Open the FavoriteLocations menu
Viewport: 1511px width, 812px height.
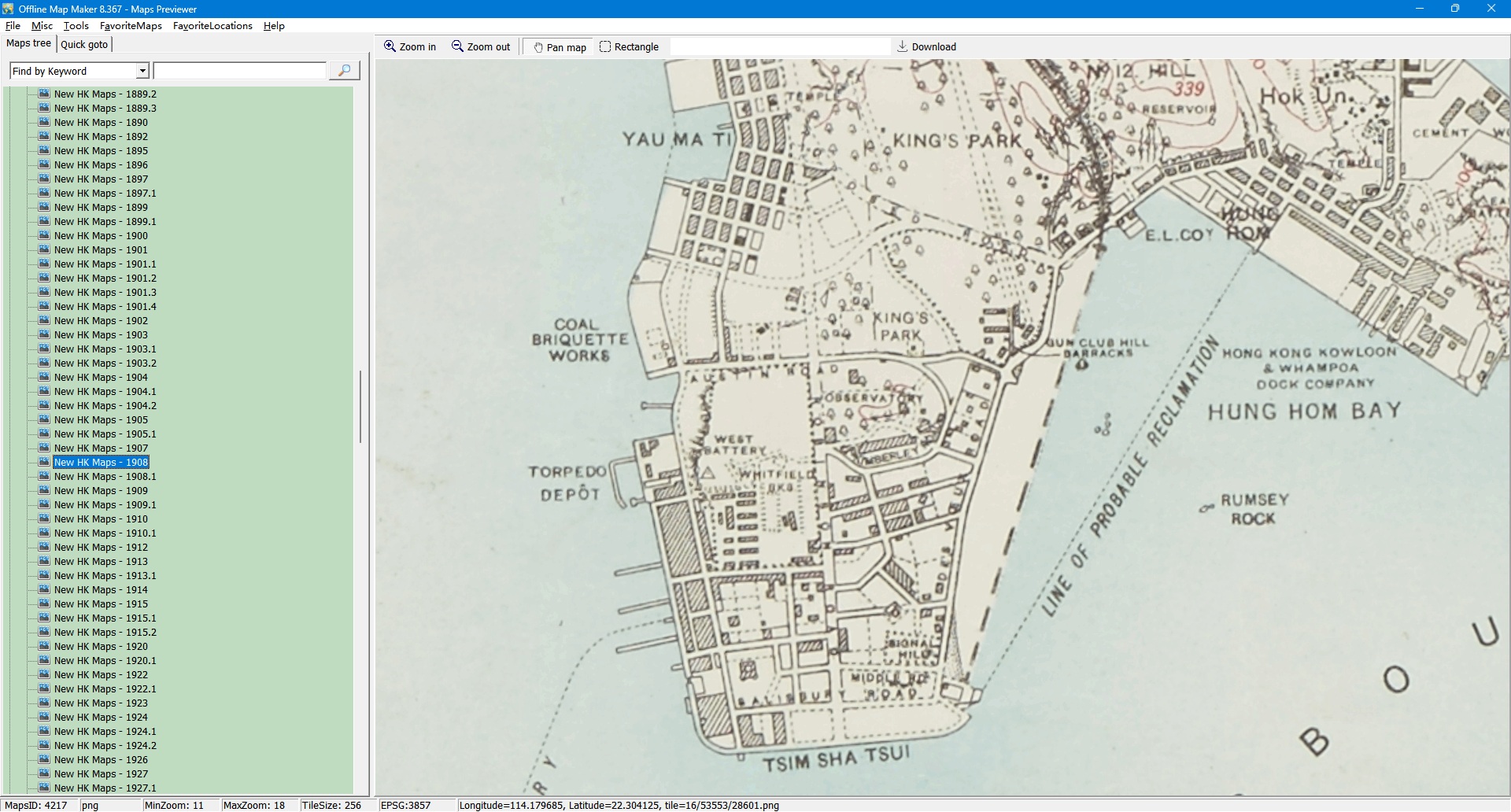pyautogui.click(x=212, y=26)
